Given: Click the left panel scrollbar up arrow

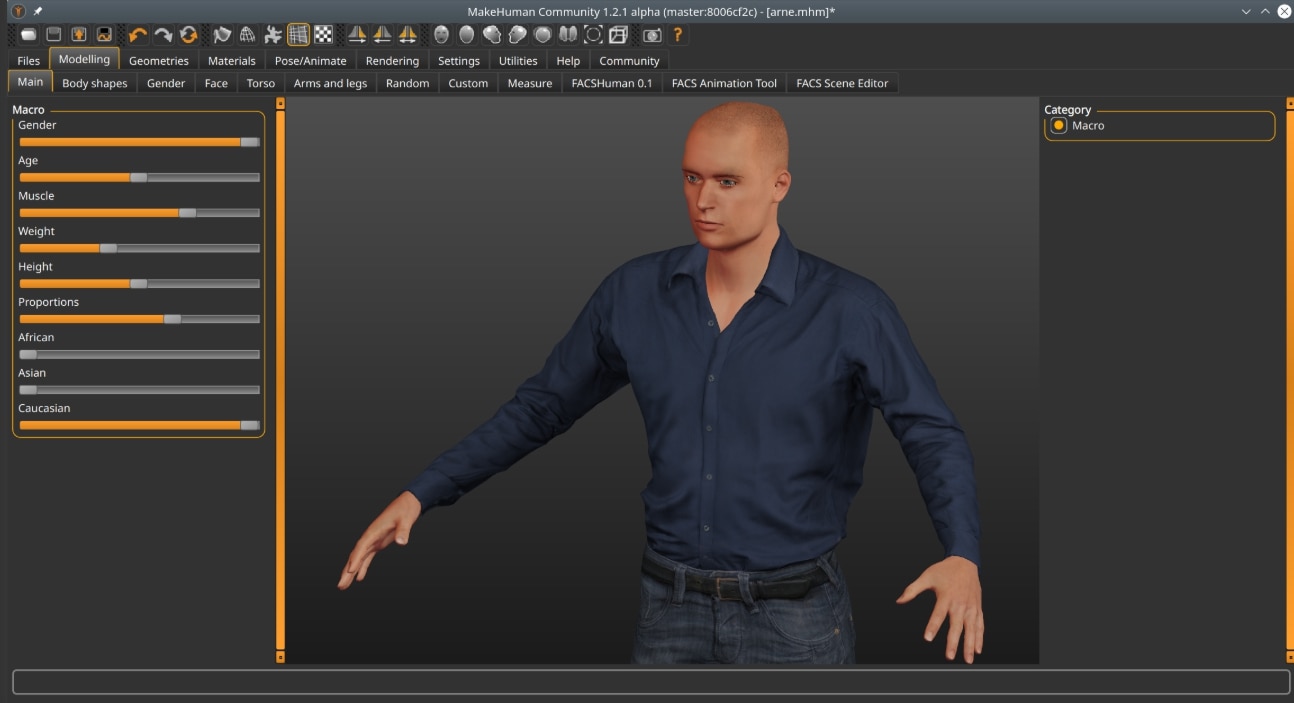Looking at the screenshot, I should [280, 102].
